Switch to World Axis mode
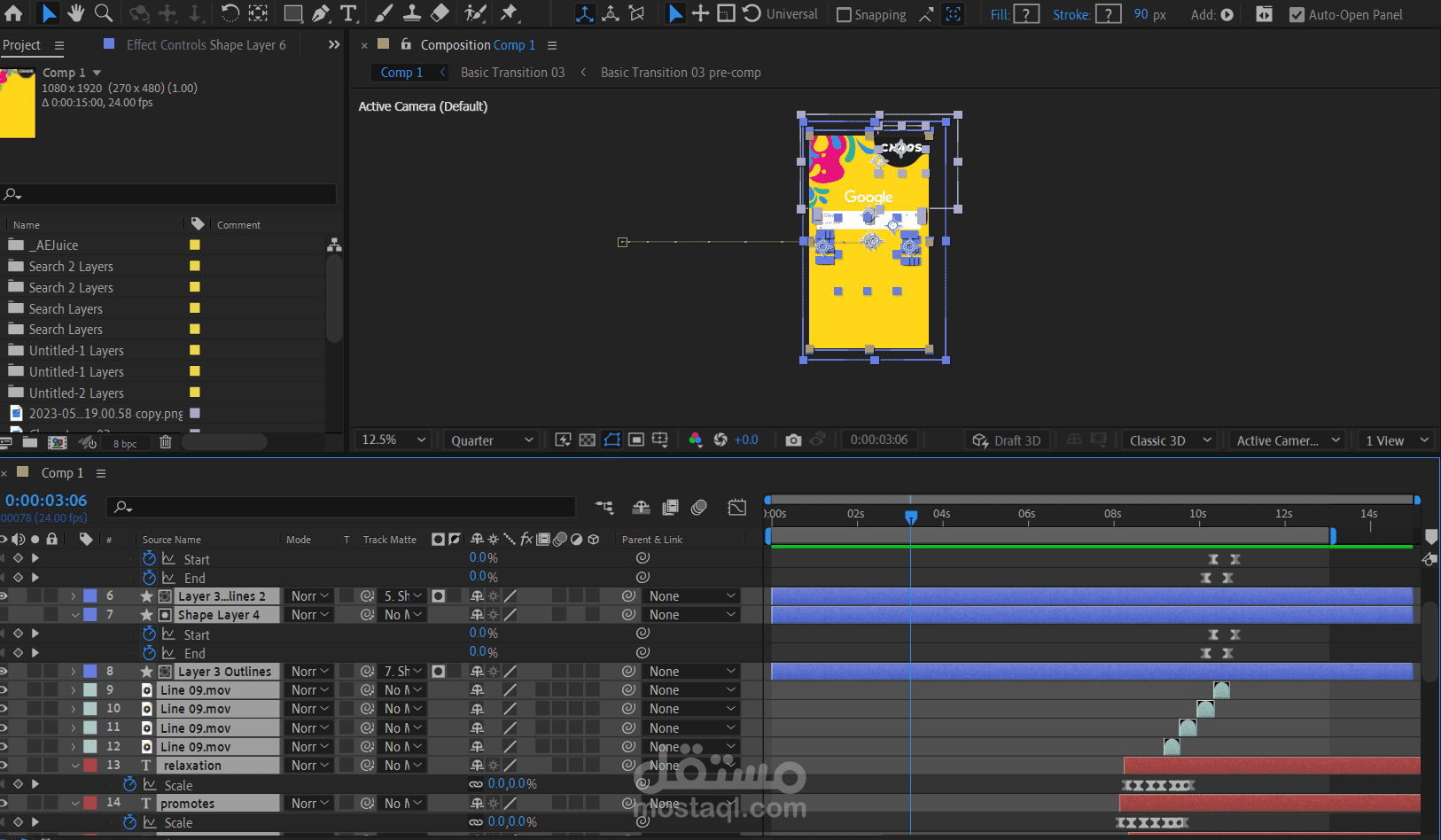The width and height of the screenshot is (1441, 840). point(611,13)
